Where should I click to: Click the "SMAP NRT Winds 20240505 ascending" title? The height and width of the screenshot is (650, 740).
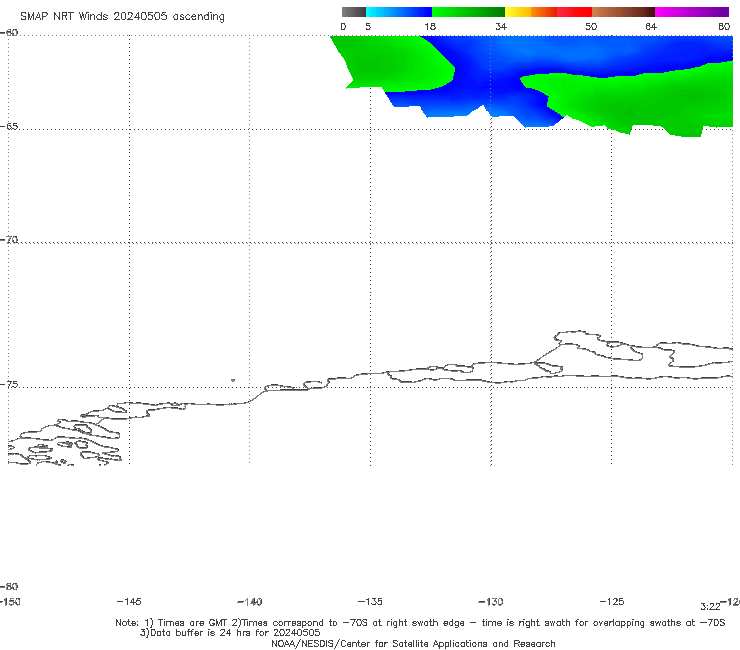pos(122,16)
